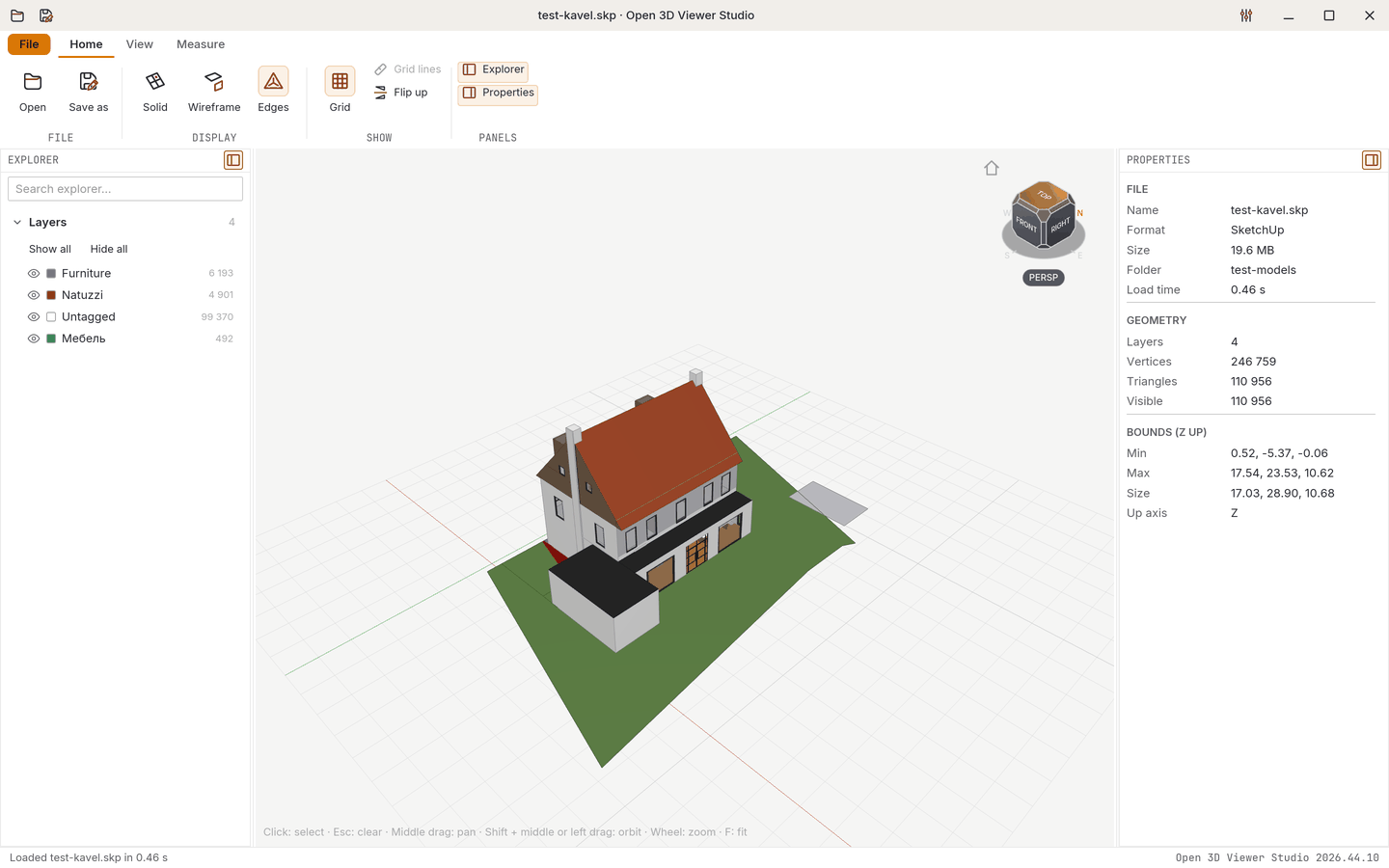Hide the Natuzzi layer with its eye icon
Viewport: 1389px width, 868px height.
(34, 295)
